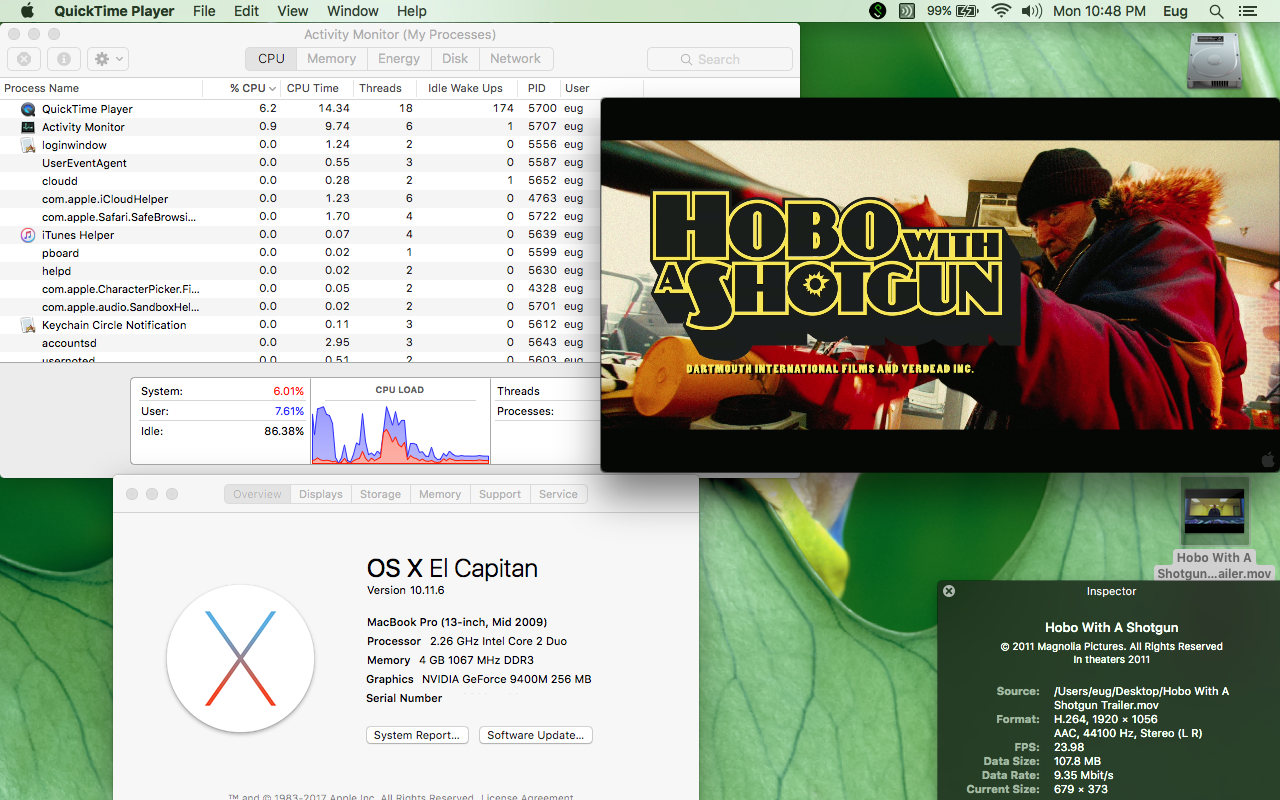Close the Inspector panel

pos(949,591)
